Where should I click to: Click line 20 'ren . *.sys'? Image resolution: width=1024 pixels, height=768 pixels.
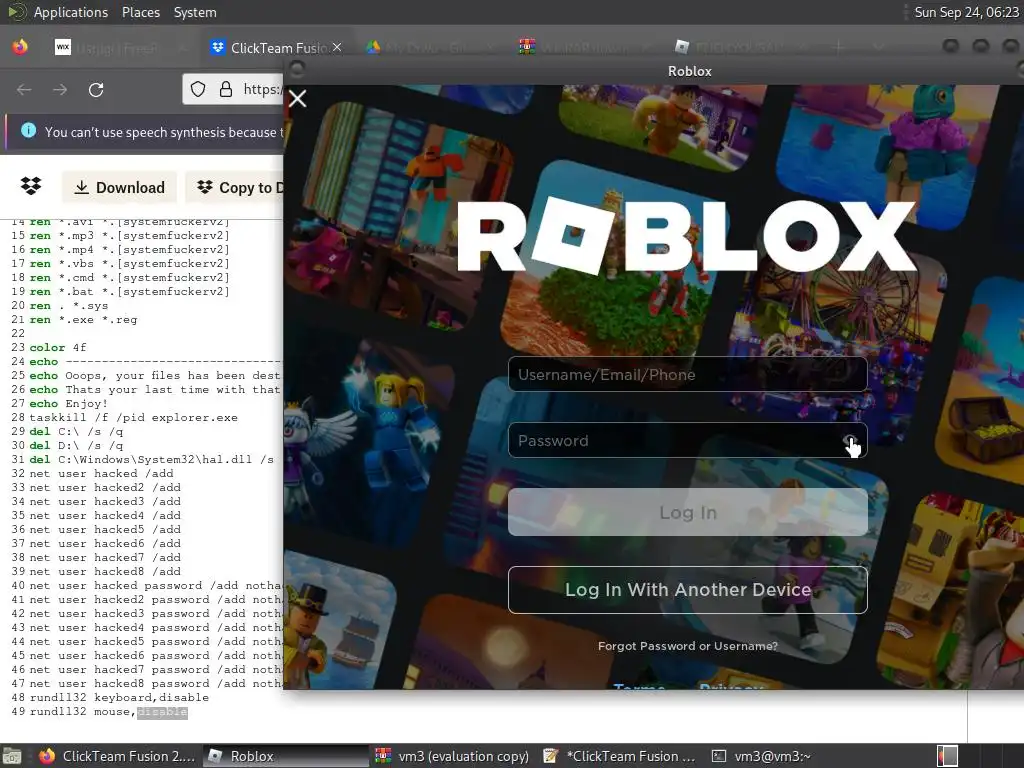[69, 306]
